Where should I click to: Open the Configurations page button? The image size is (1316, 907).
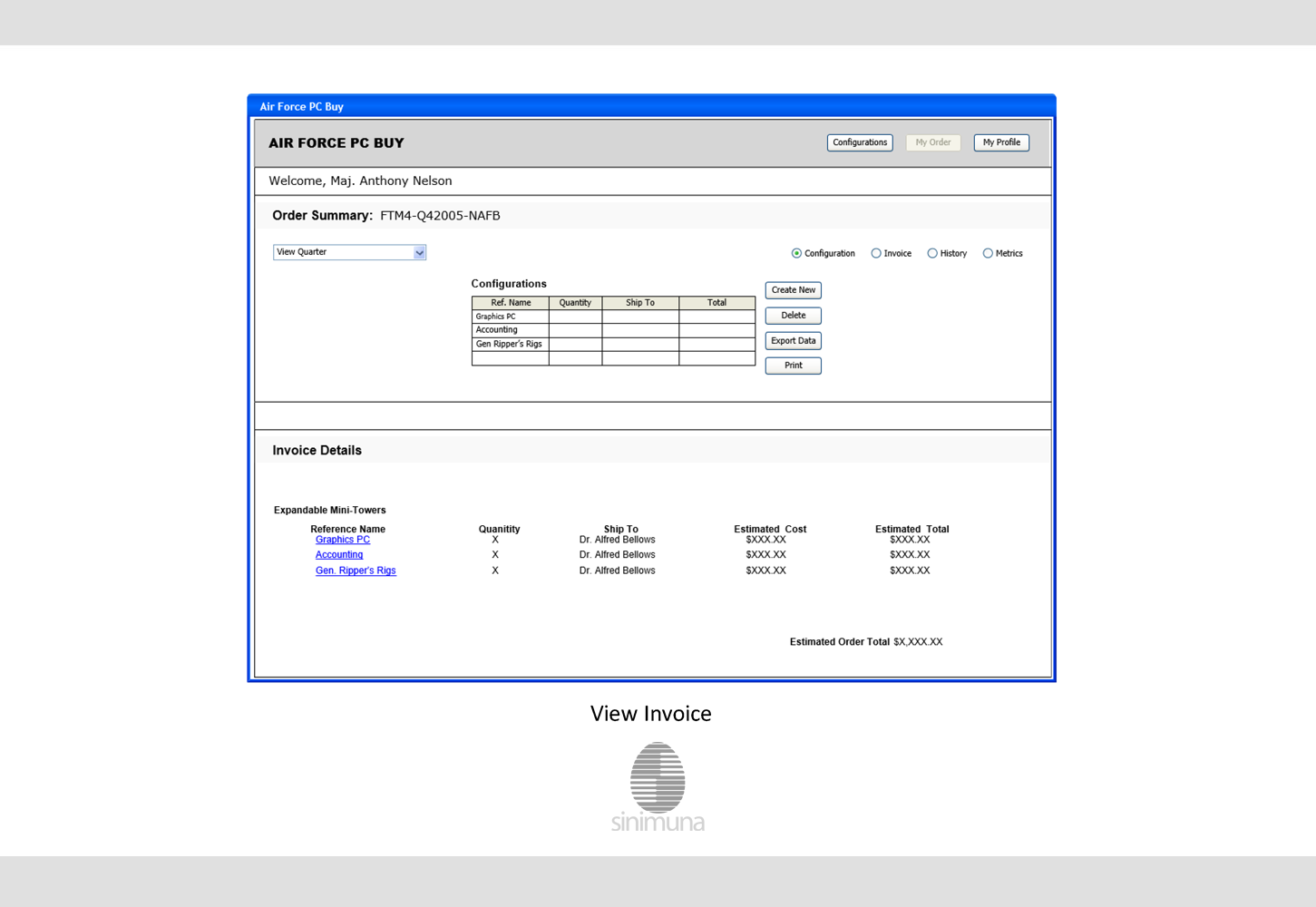coord(860,142)
